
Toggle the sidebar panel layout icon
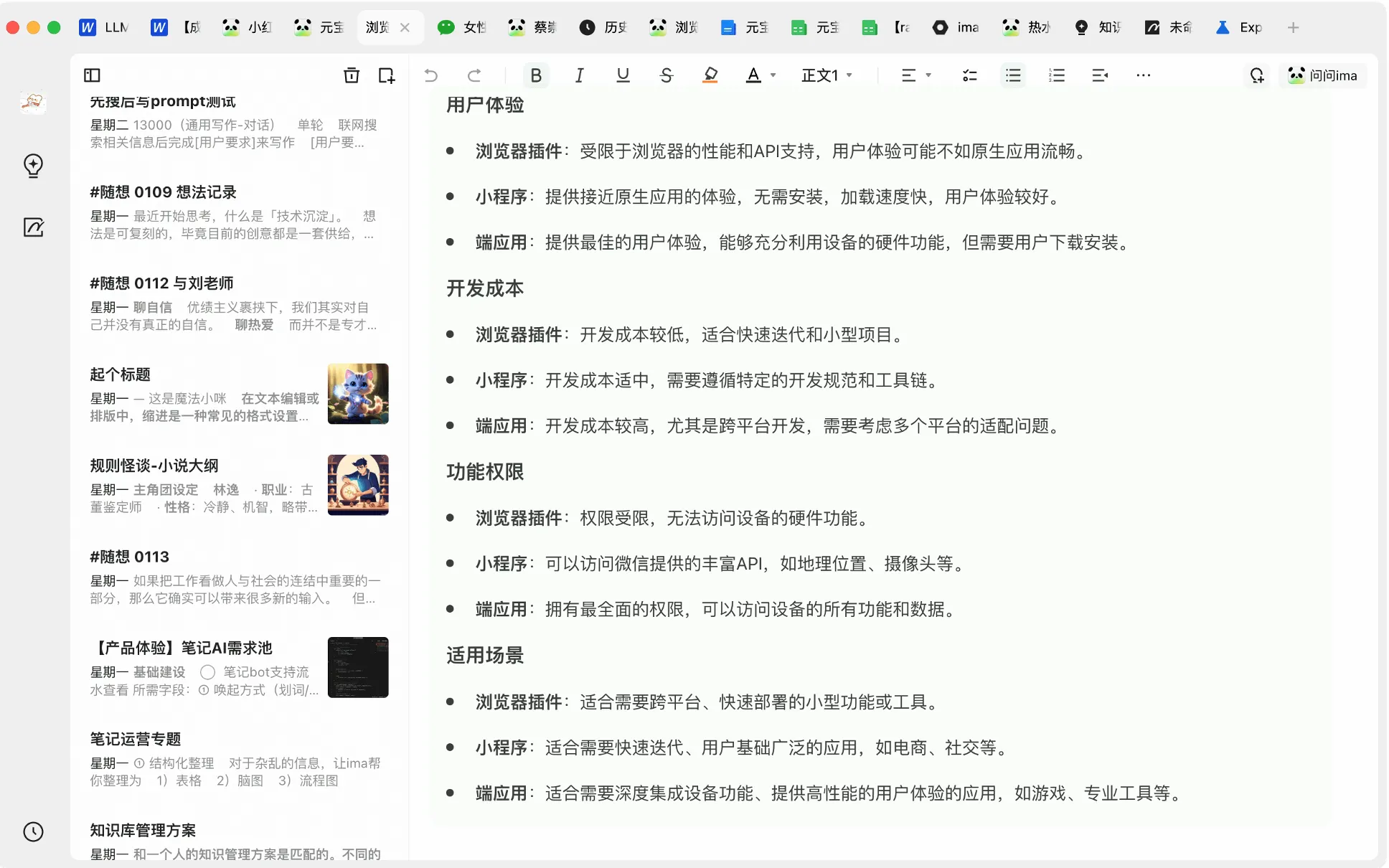click(x=92, y=75)
